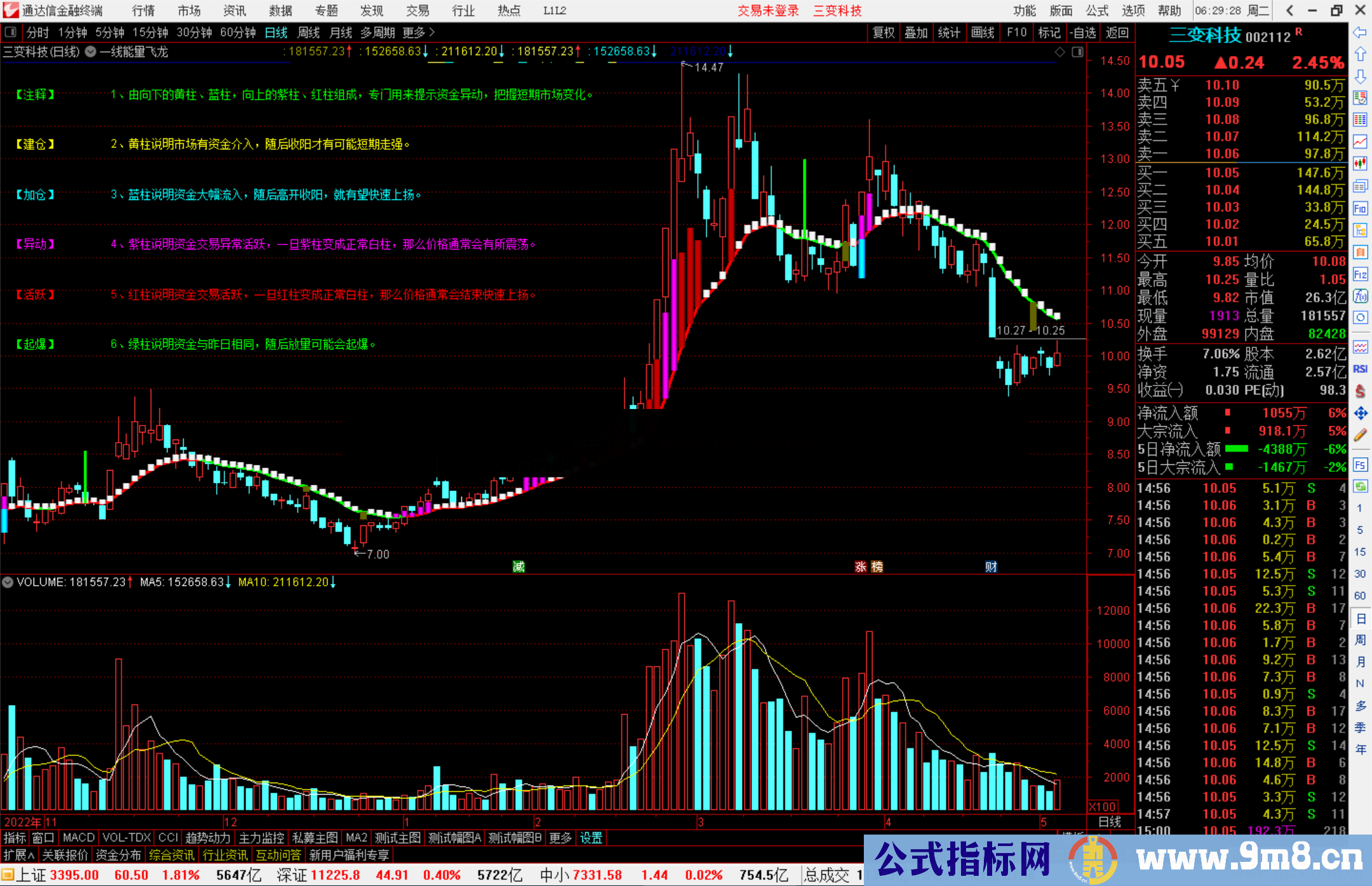Toggle the main chart panel maximize square icon
This screenshot has height=886, width=1372.
tap(1077, 52)
